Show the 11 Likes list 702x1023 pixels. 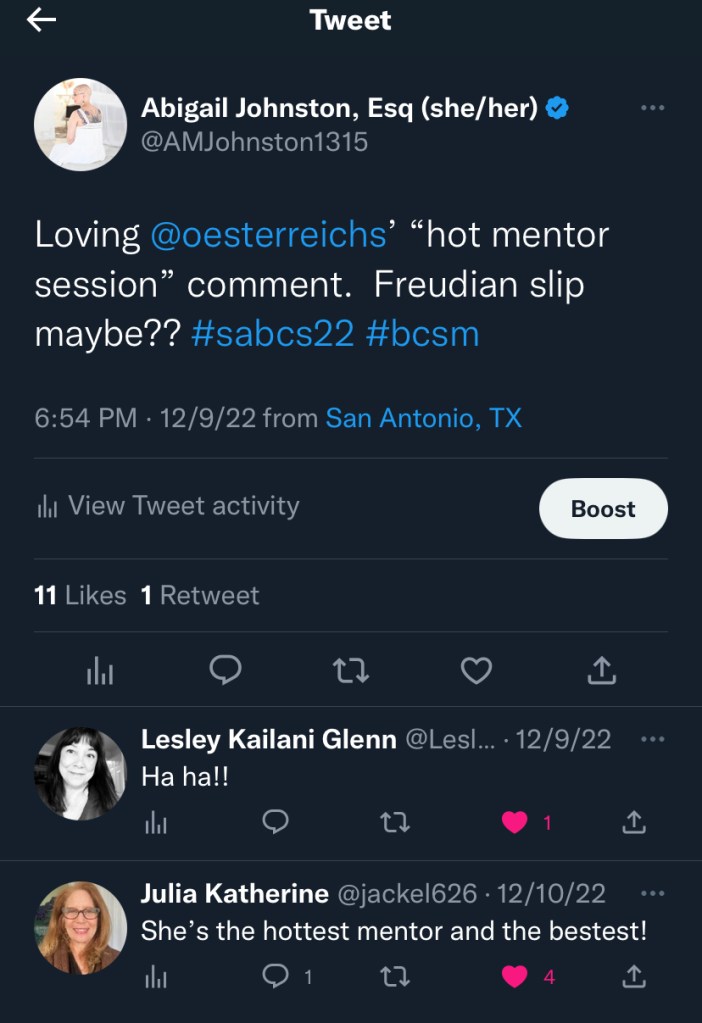point(80,595)
